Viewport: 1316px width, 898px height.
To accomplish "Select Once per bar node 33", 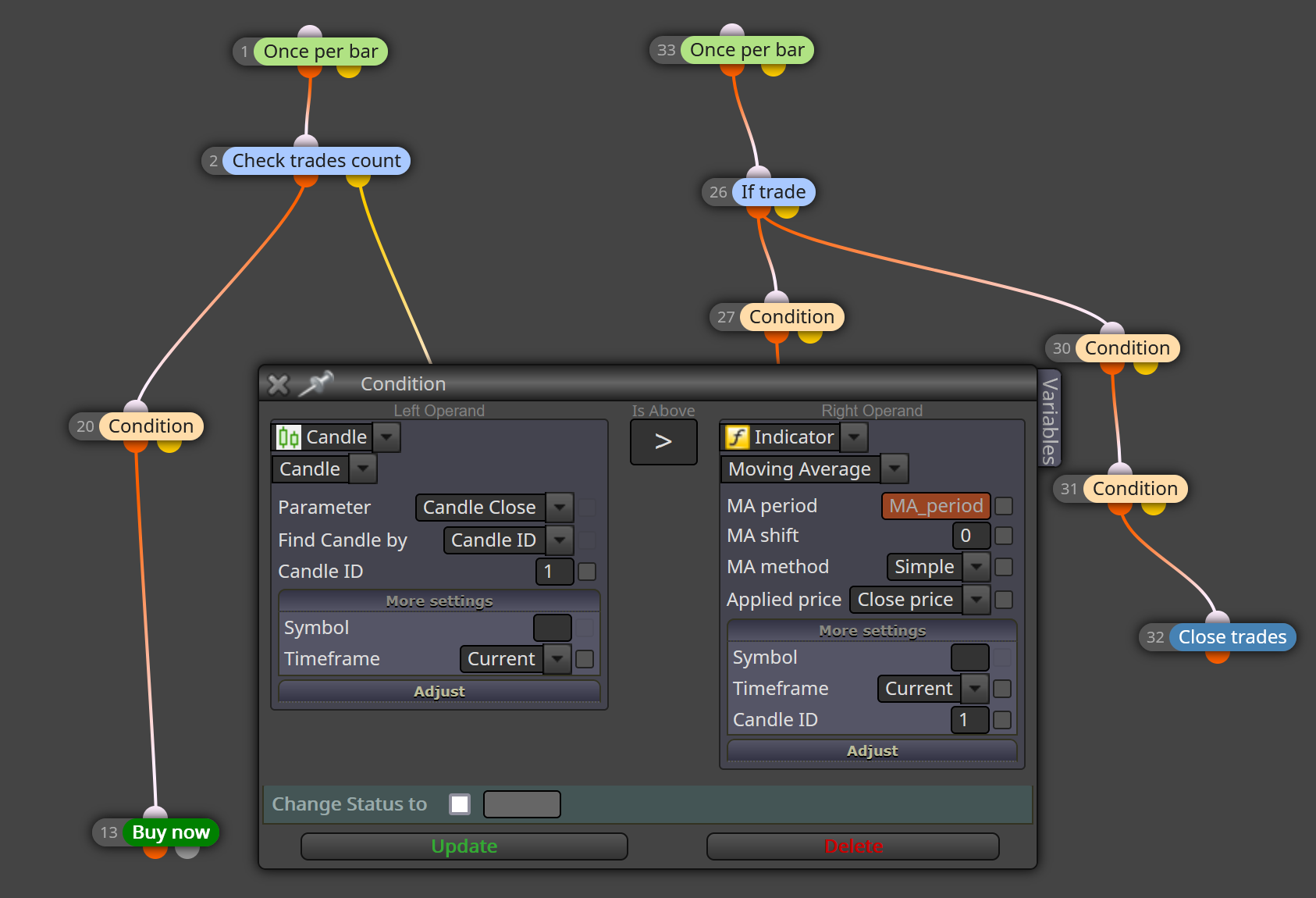I will click(747, 50).
